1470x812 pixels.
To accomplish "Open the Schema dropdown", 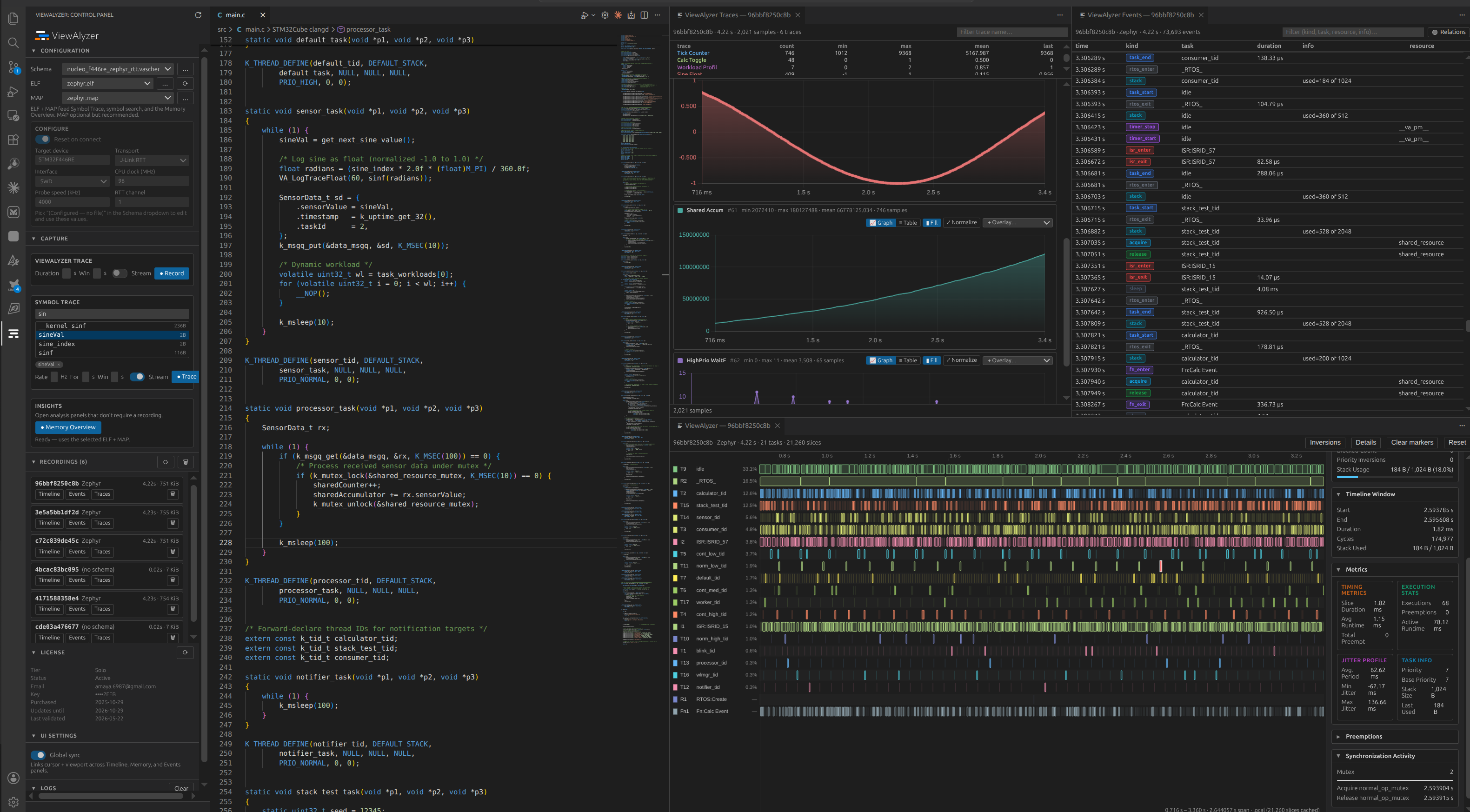I will 118,69.
